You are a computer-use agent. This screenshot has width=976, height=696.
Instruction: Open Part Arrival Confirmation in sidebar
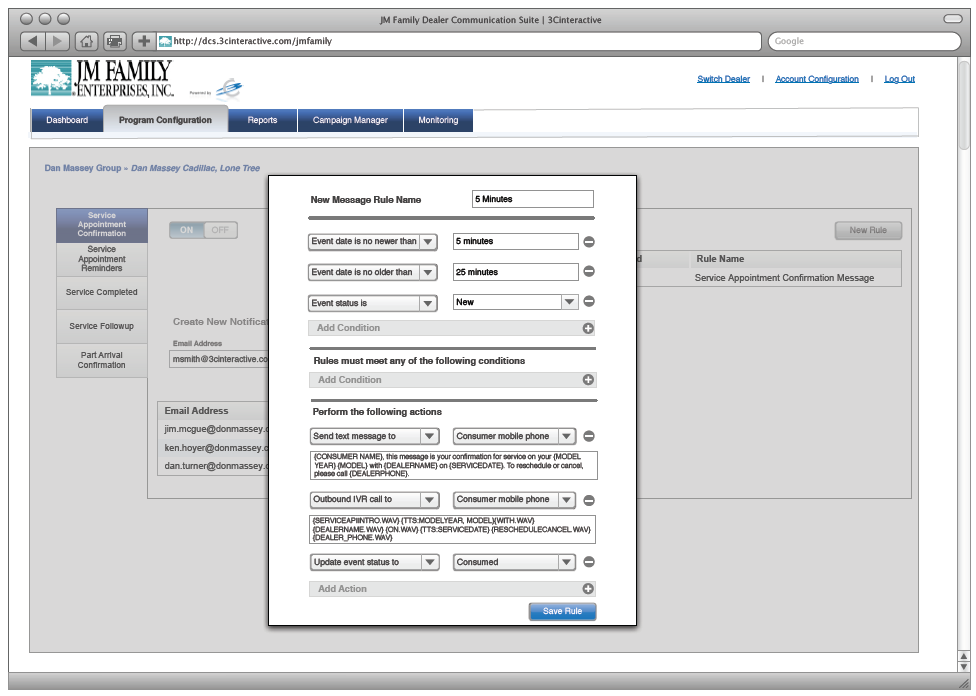(x=102, y=360)
